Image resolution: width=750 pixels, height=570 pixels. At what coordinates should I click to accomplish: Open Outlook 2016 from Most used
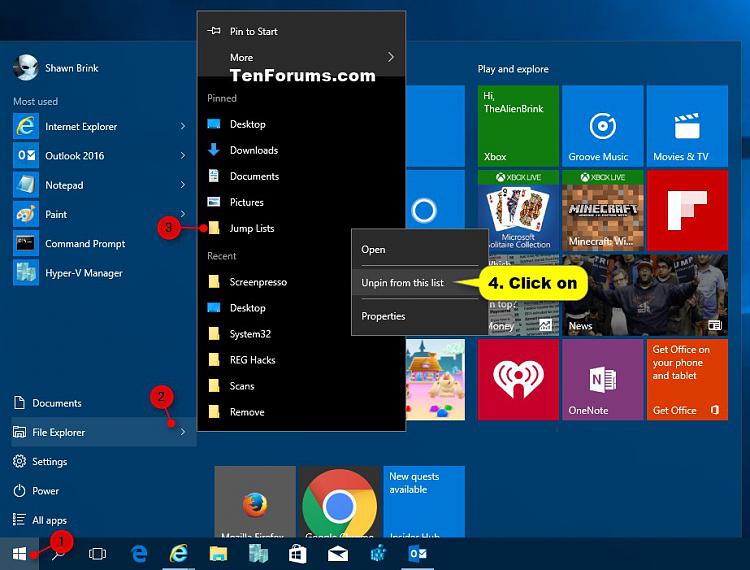click(100, 155)
